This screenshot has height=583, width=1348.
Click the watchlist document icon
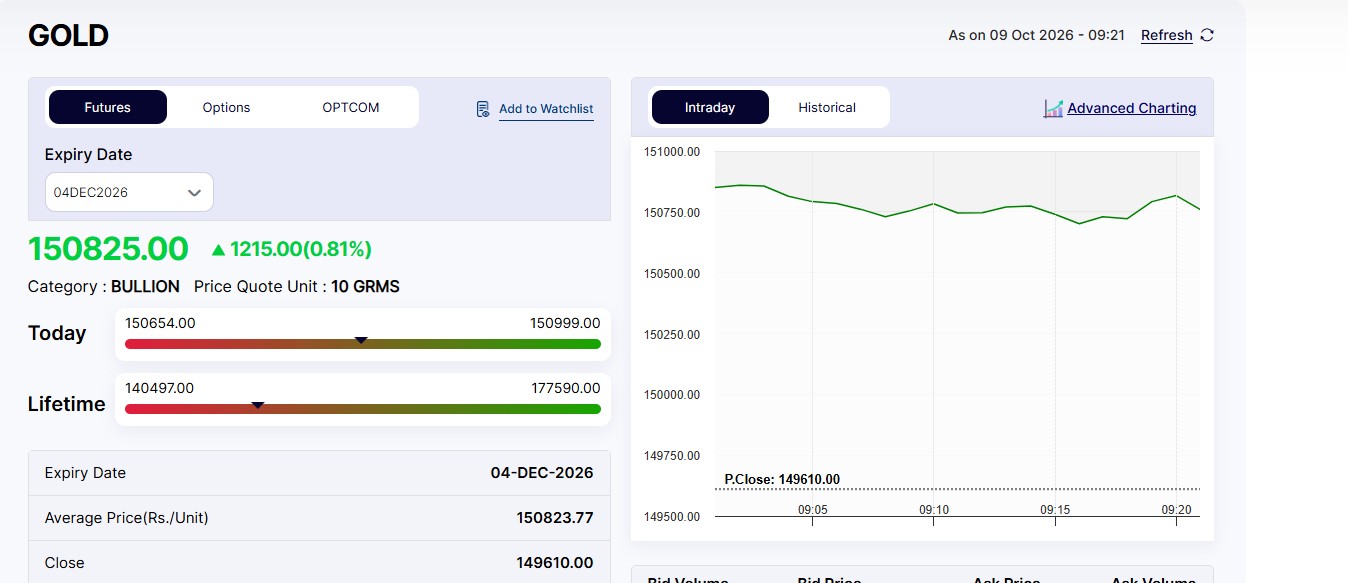click(x=483, y=109)
